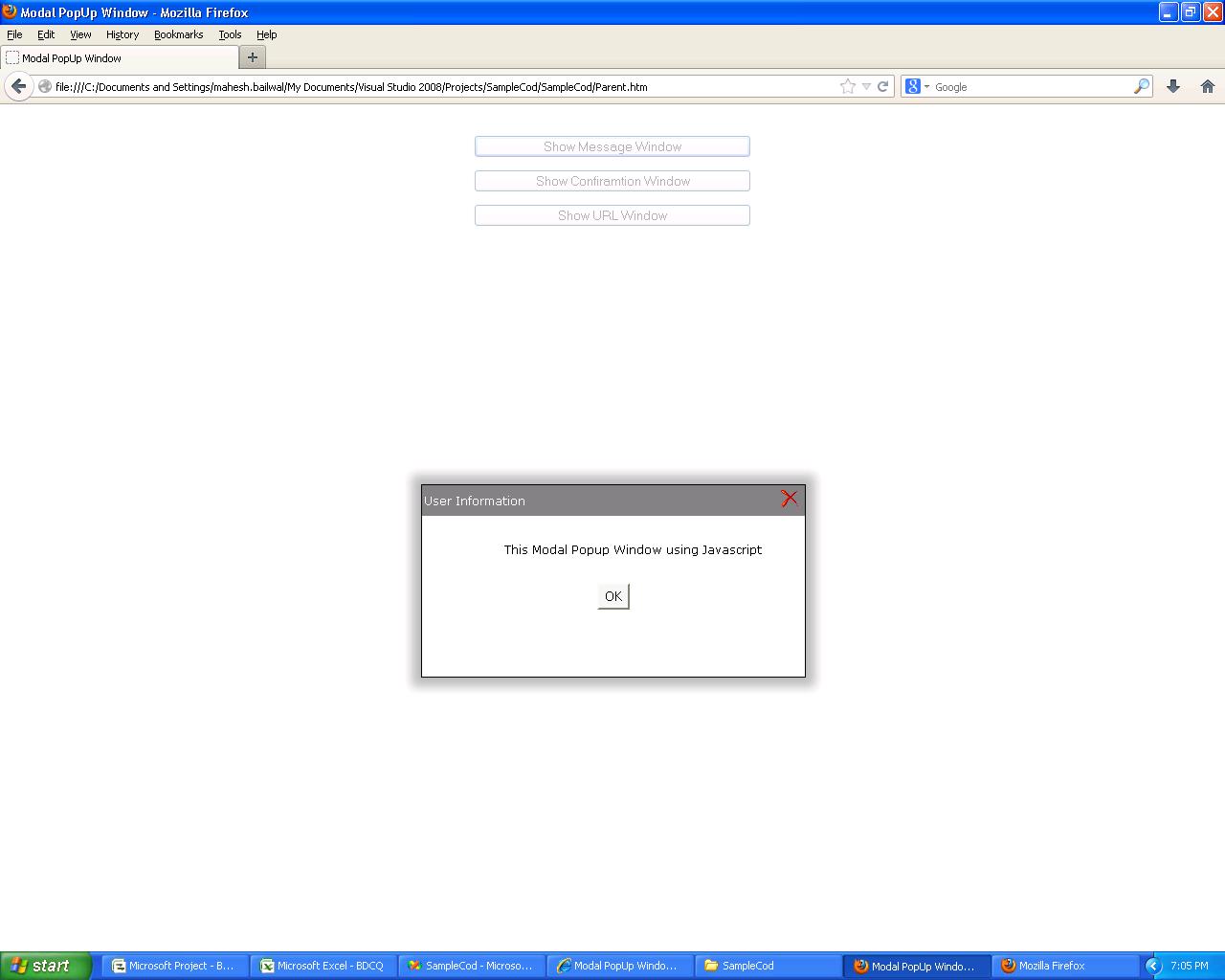The image size is (1225, 980).
Task: Switch to Microsoft Excel in taskbar
Action: (x=323, y=966)
